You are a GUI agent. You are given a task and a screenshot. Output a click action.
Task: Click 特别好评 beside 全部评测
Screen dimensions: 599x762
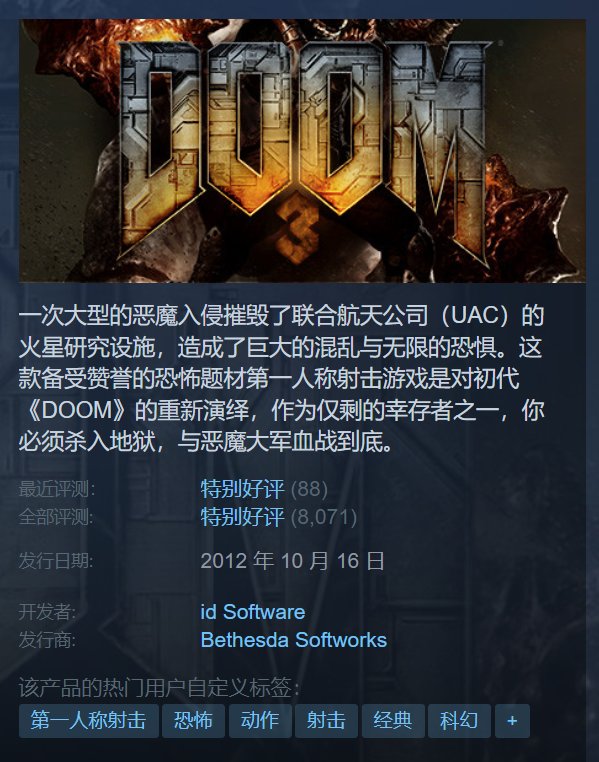tap(242, 517)
